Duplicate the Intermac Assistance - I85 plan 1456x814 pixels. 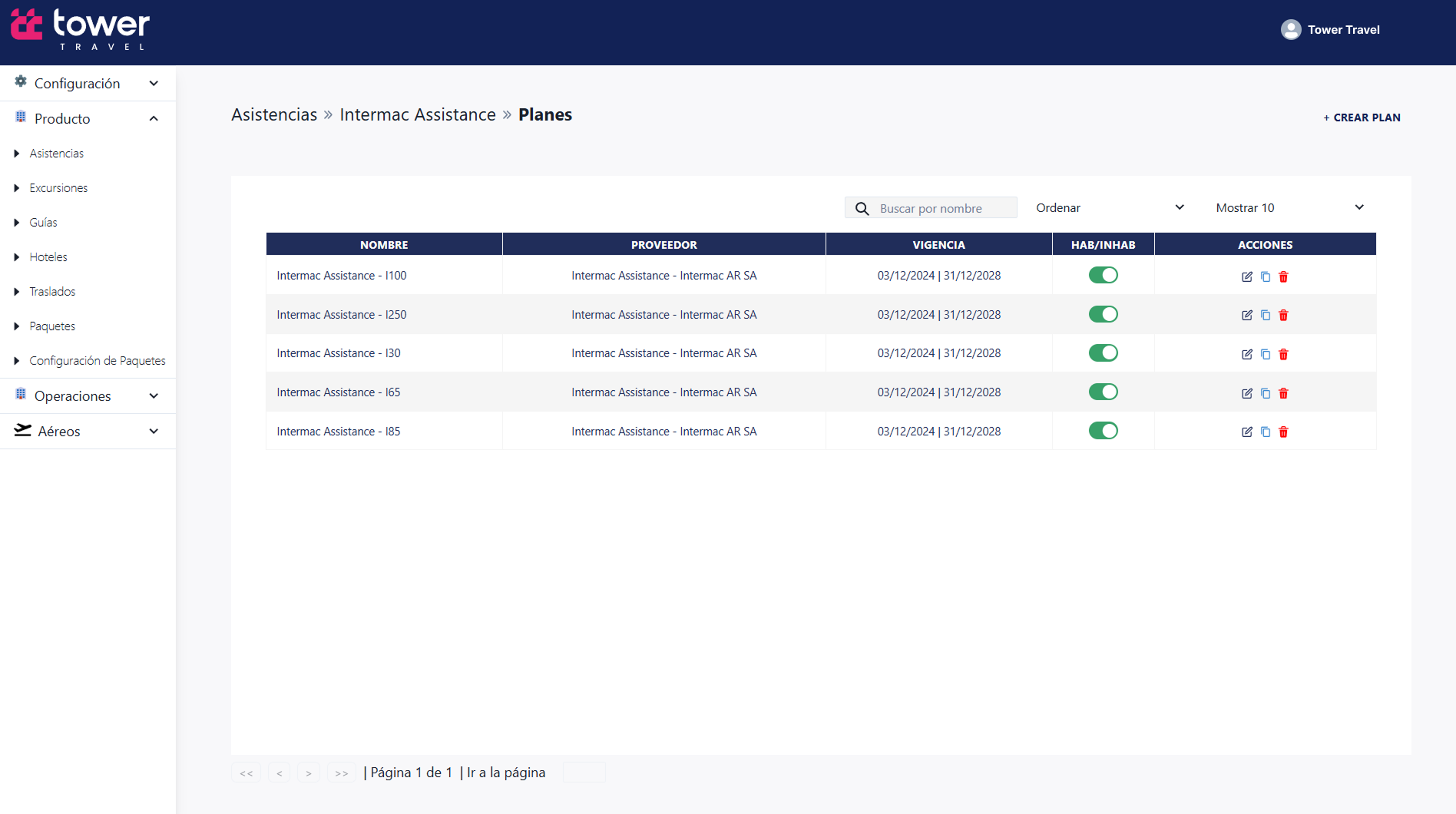[1265, 432]
